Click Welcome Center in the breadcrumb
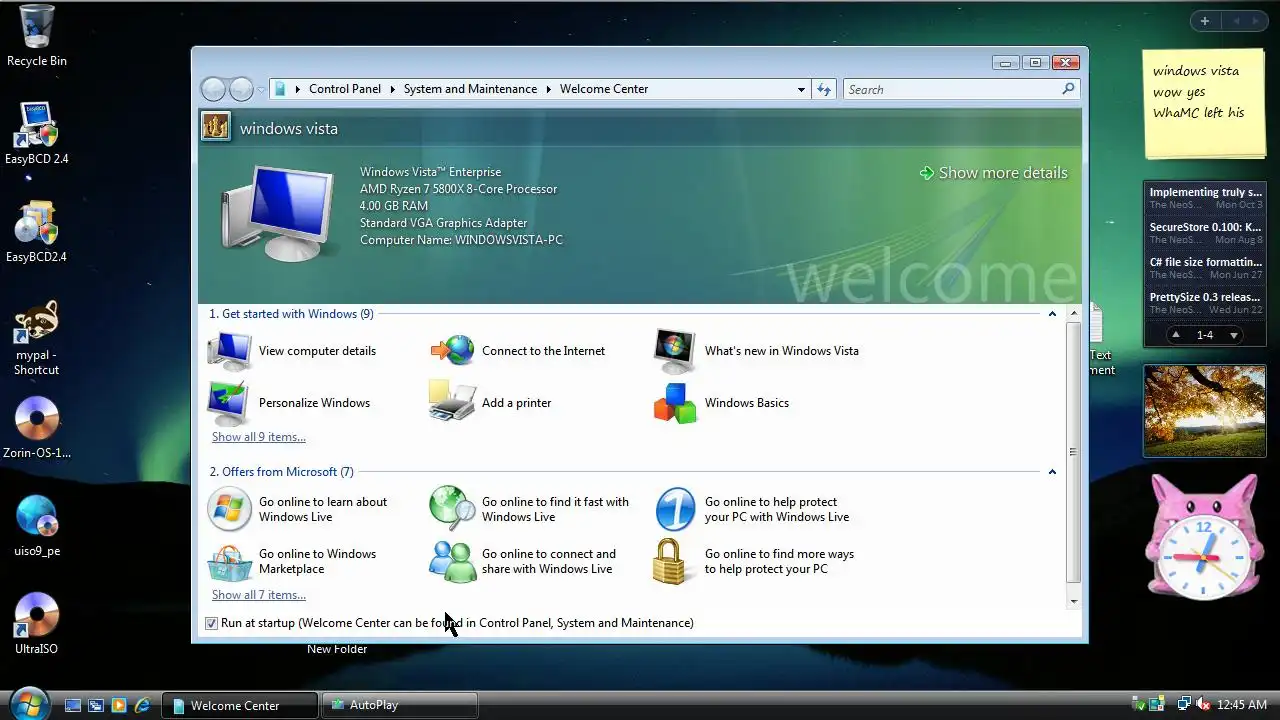Screen dimensions: 1280x720 coord(604,89)
